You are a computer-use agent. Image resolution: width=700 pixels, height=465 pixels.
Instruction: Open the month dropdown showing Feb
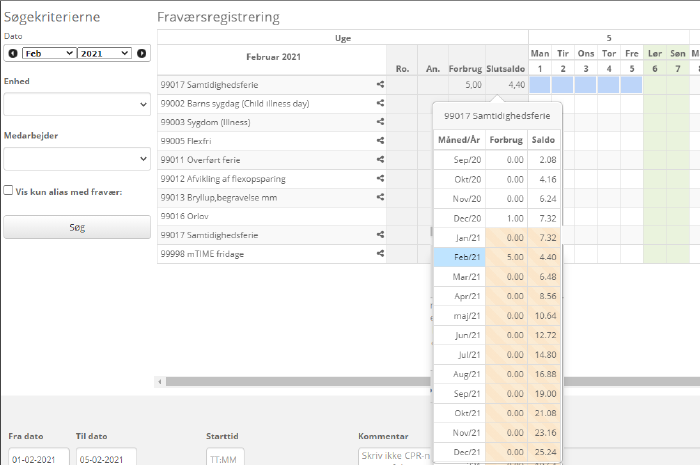click(x=48, y=53)
